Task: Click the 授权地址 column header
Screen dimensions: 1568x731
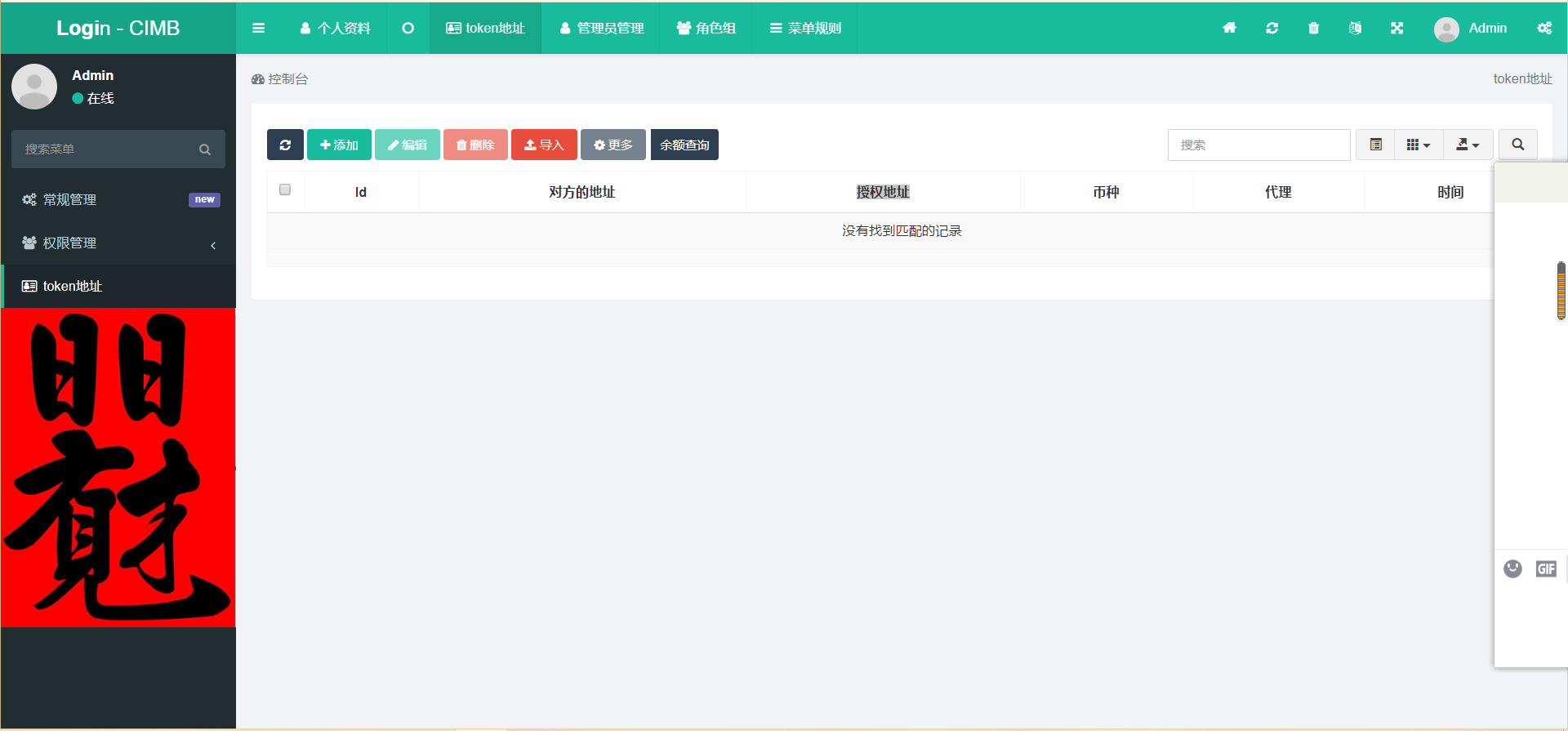Action: 883,192
